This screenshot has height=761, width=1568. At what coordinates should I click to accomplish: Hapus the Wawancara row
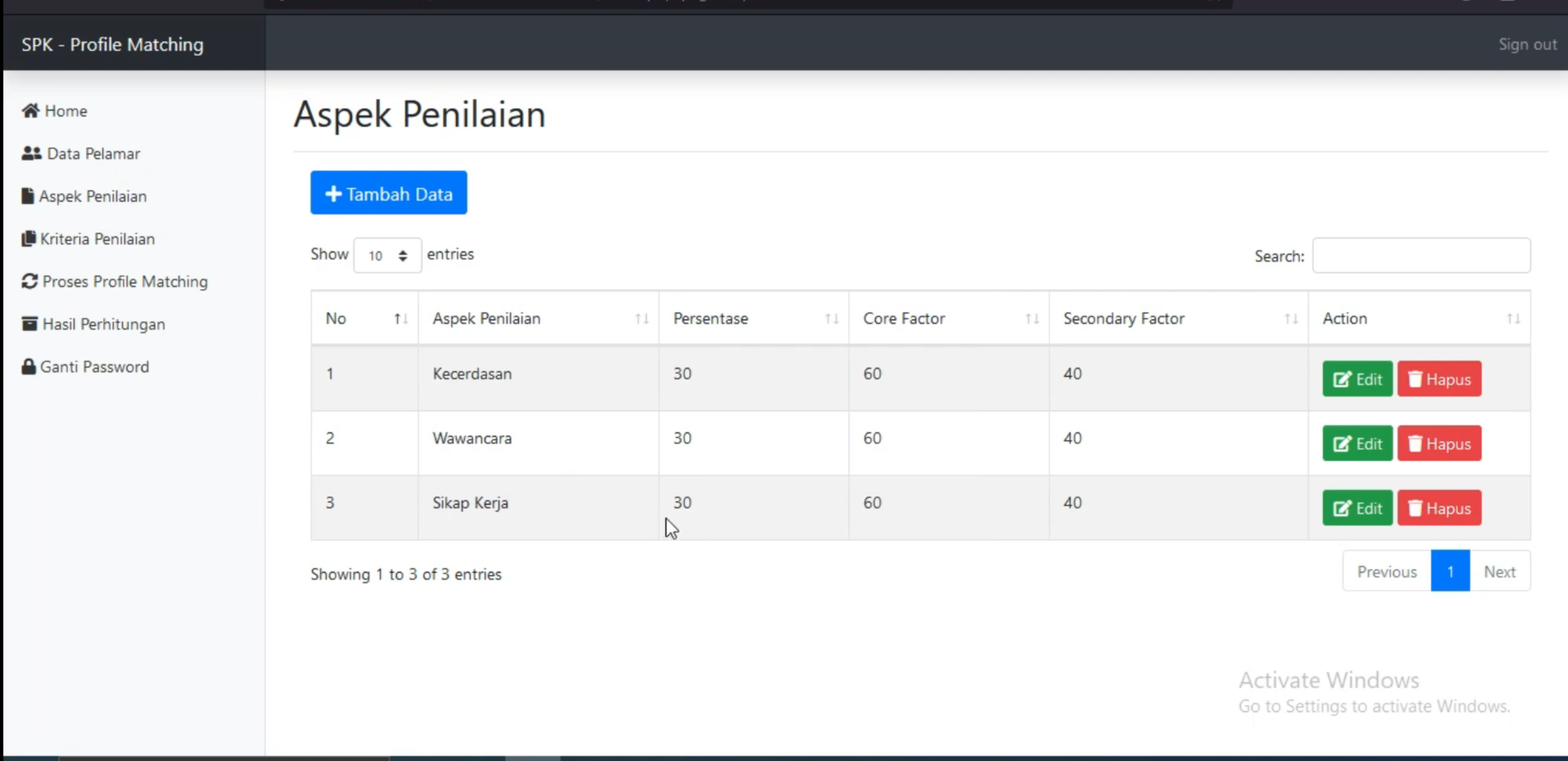pyautogui.click(x=1439, y=444)
